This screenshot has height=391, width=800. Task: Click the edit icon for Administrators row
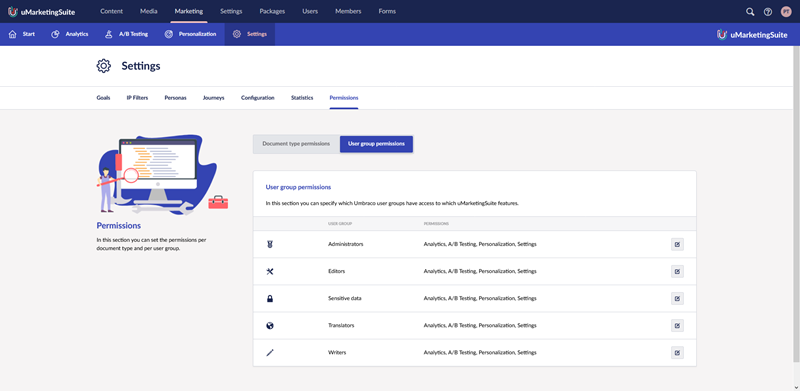(x=677, y=244)
